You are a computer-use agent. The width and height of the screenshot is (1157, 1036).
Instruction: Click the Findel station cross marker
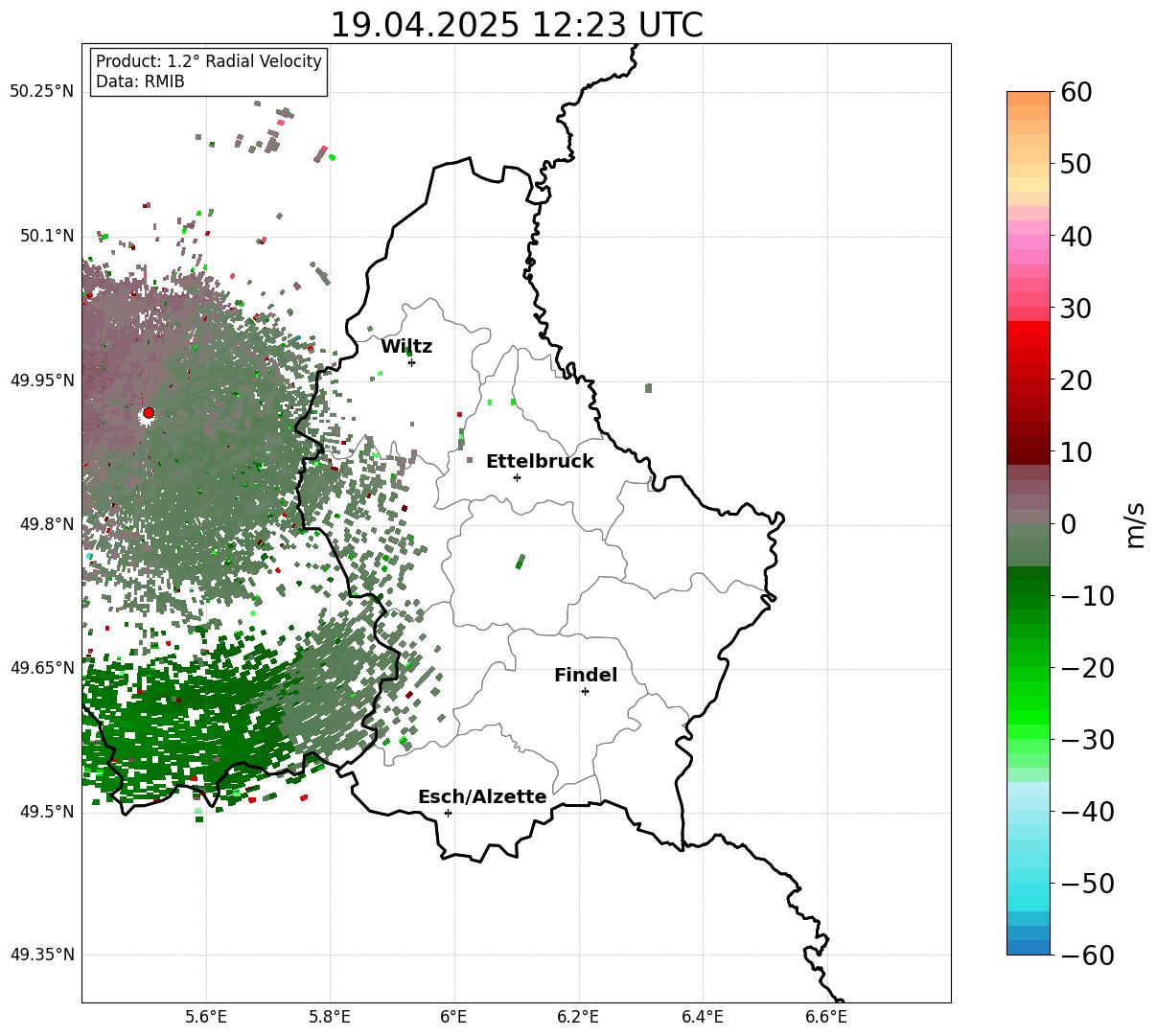pos(585,691)
